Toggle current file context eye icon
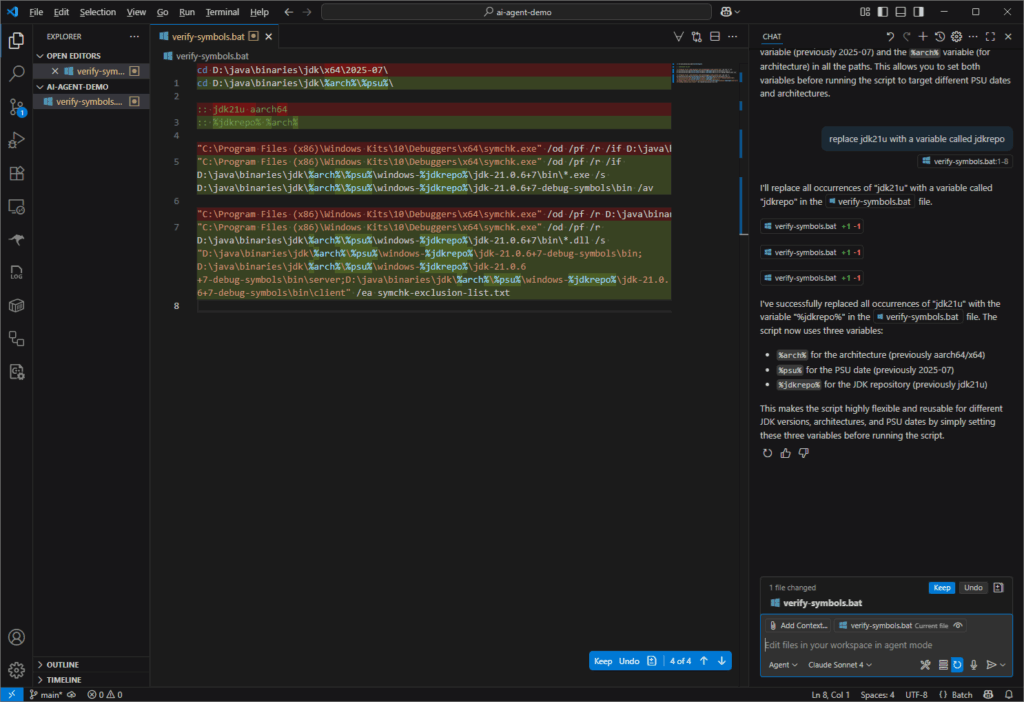Viewport: 1024px width, 702px height. pyautogui.click(x=958, y=625)
